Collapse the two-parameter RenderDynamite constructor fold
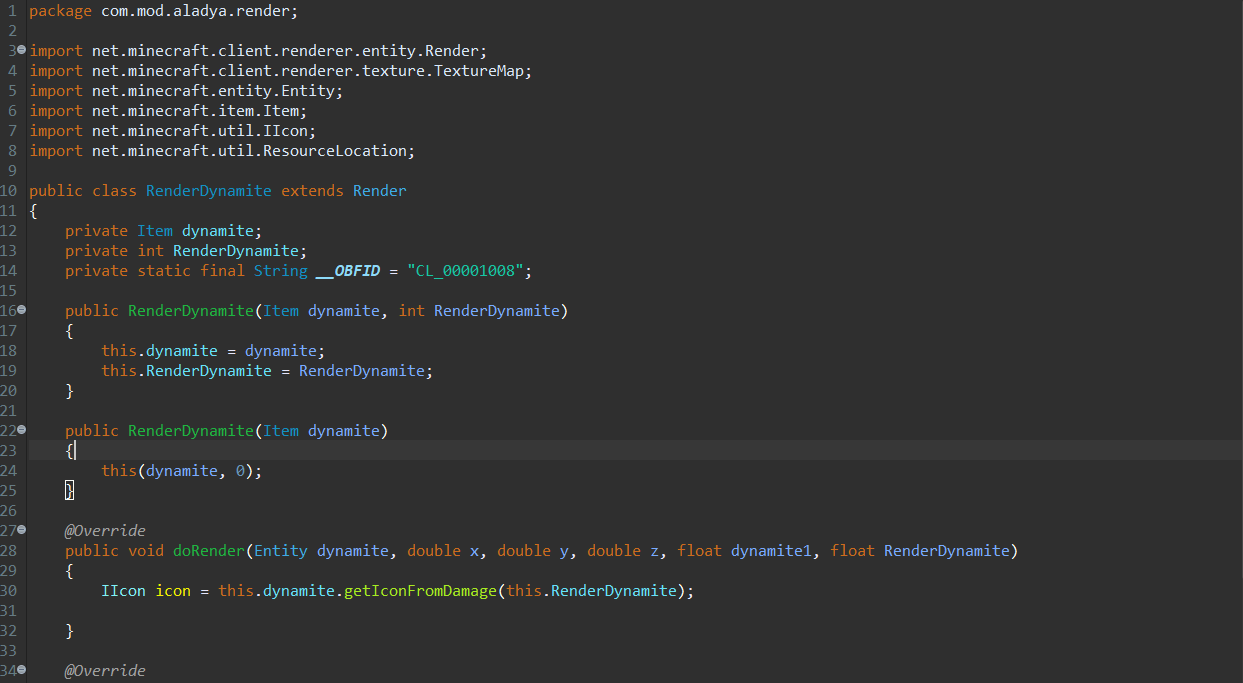The width and height of the screenshot is (1243, 683). 21,310
